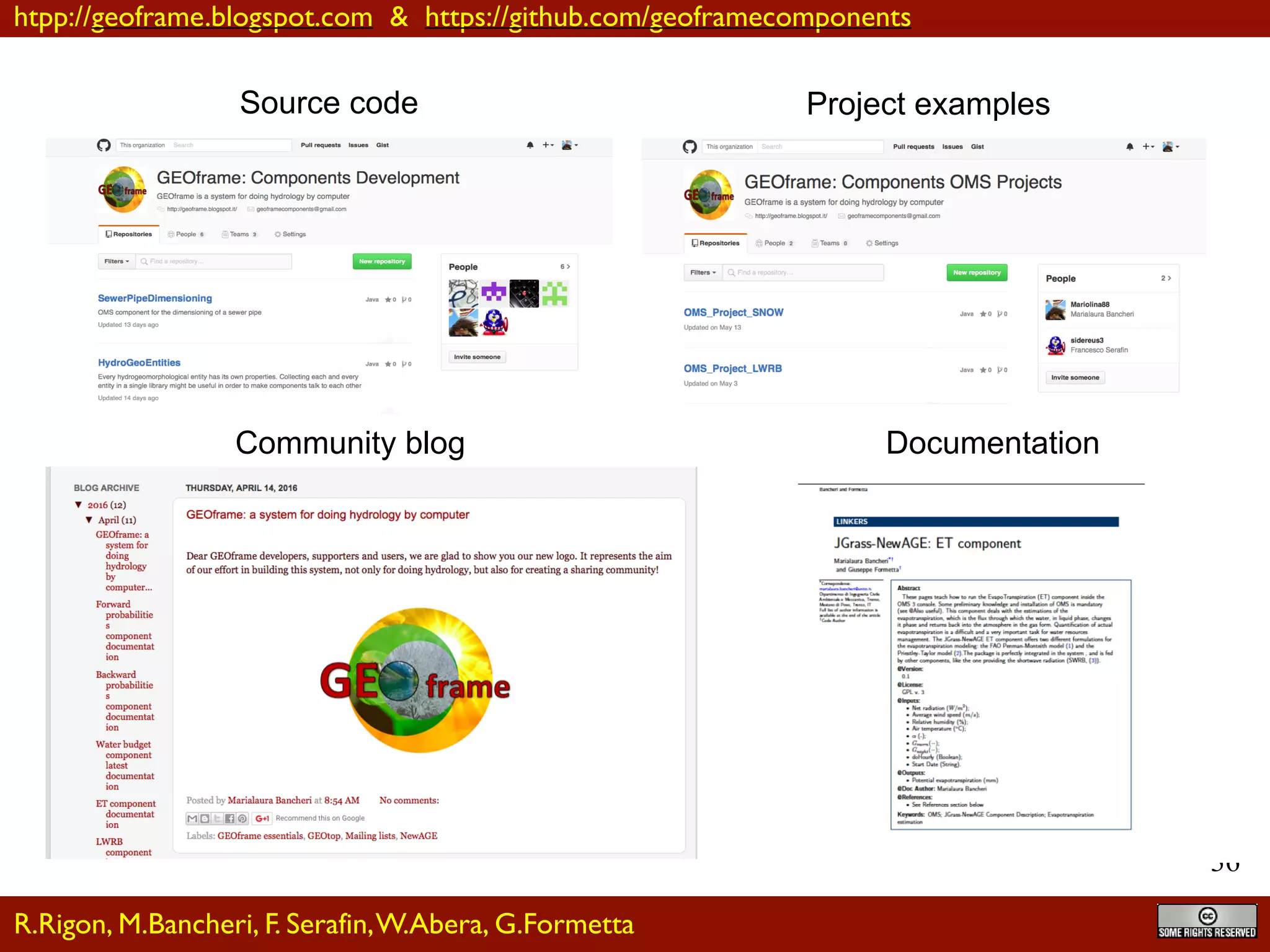Viewport: 1270px width, 952px height.
Task: Click New repository button in Components Development
Action: coord(382,262)
